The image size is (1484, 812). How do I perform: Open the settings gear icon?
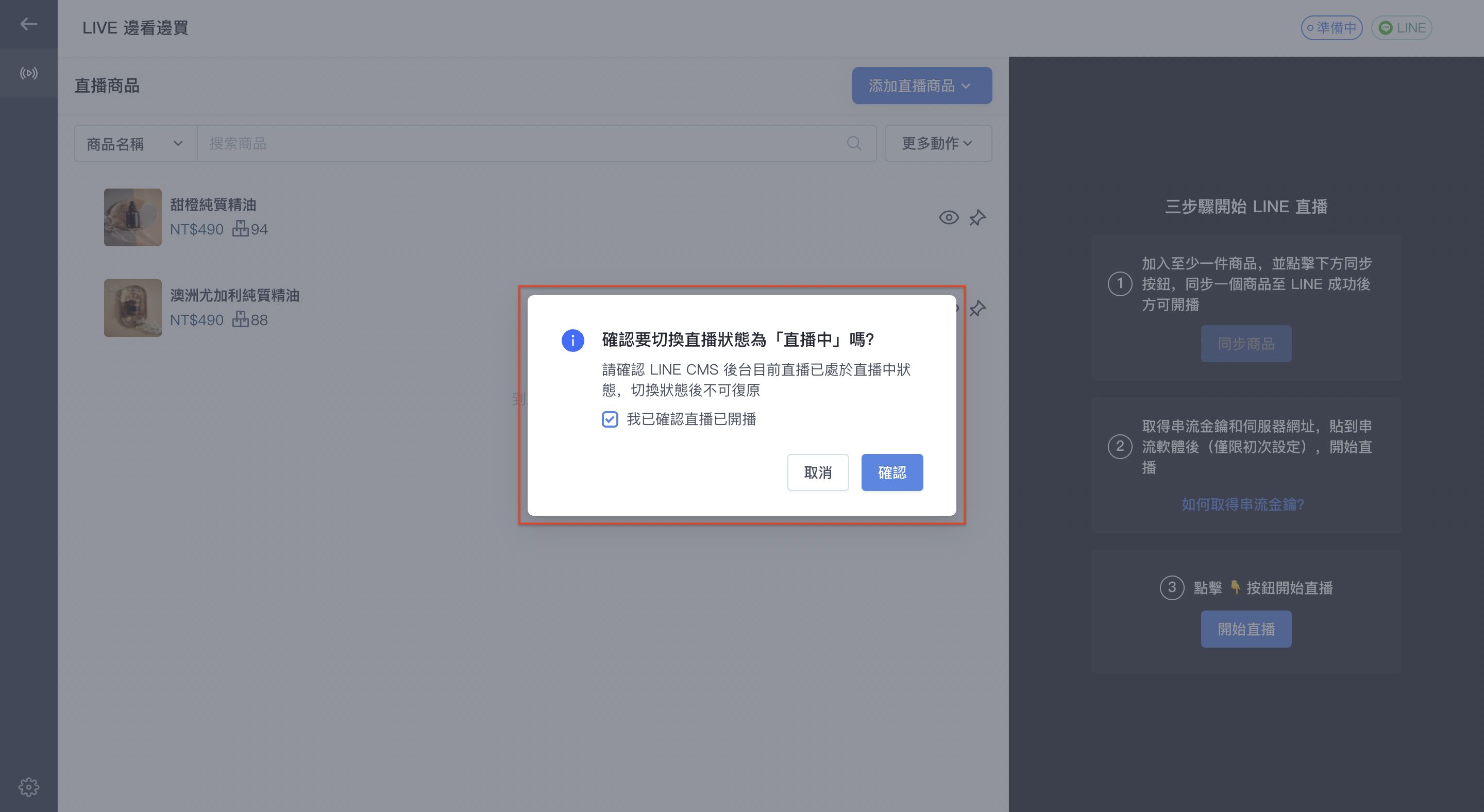[x=29, y=787]
